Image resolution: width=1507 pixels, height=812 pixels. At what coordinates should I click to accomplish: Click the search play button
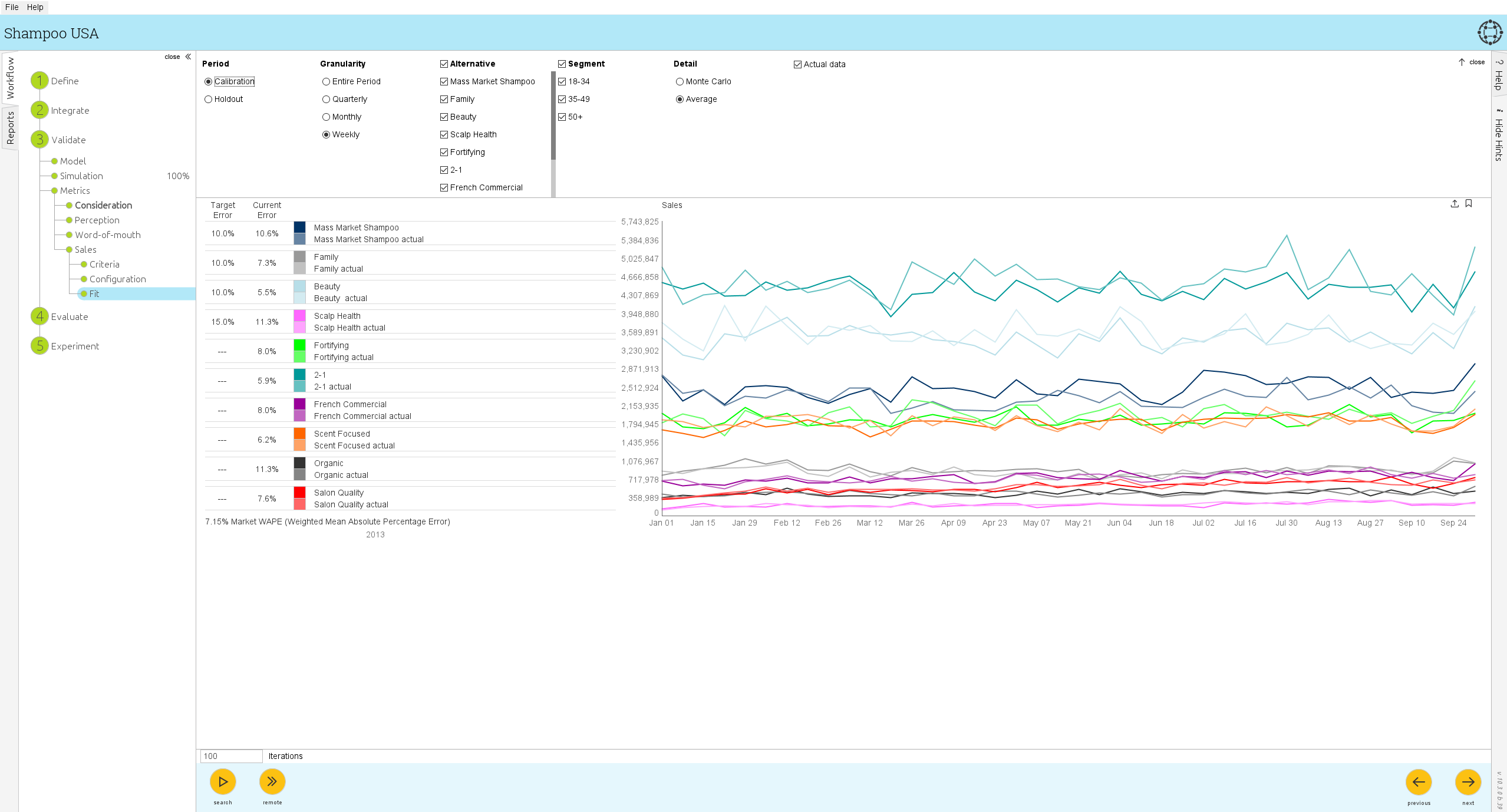click(223, 781)
